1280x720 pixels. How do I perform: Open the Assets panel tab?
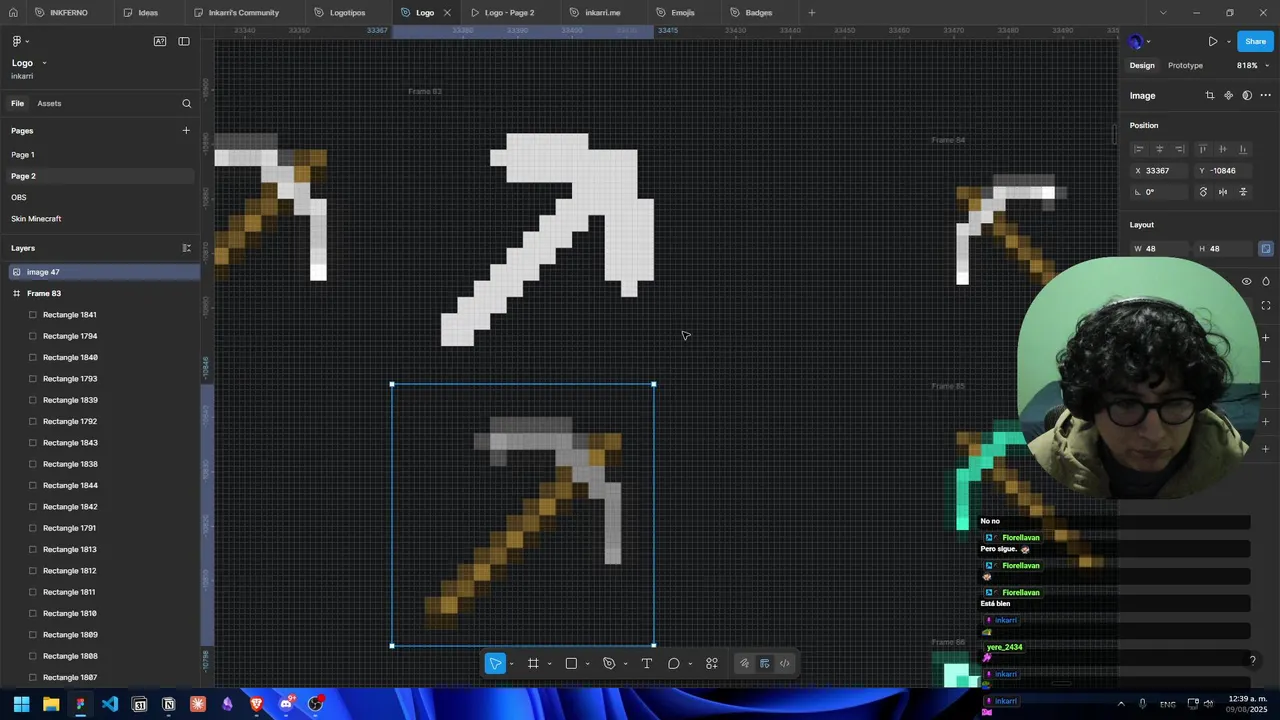pyautogui.click(x=49, y=104)
